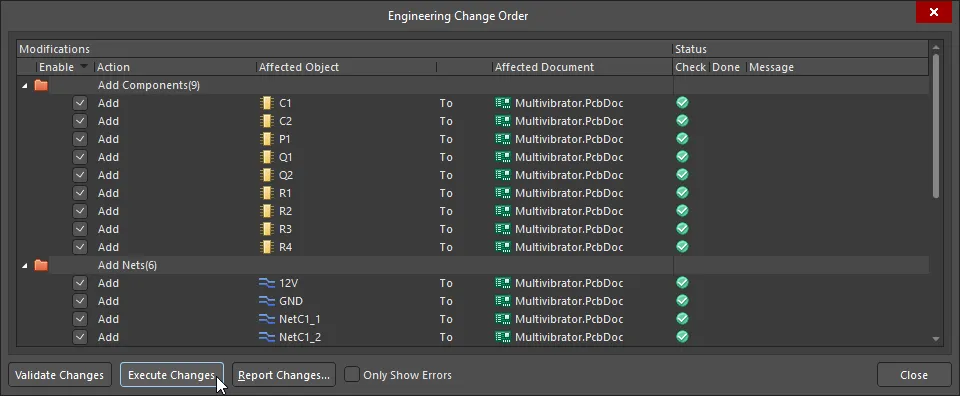The image size is (960, 396).
Task: Click green check status icon for 12V
Action: (682, 282)
